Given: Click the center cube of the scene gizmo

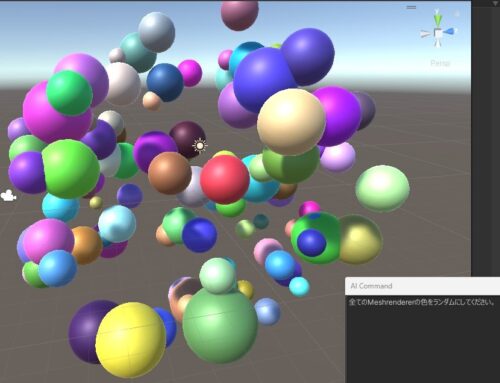Looking at the screenshot, I should point(438,33).
